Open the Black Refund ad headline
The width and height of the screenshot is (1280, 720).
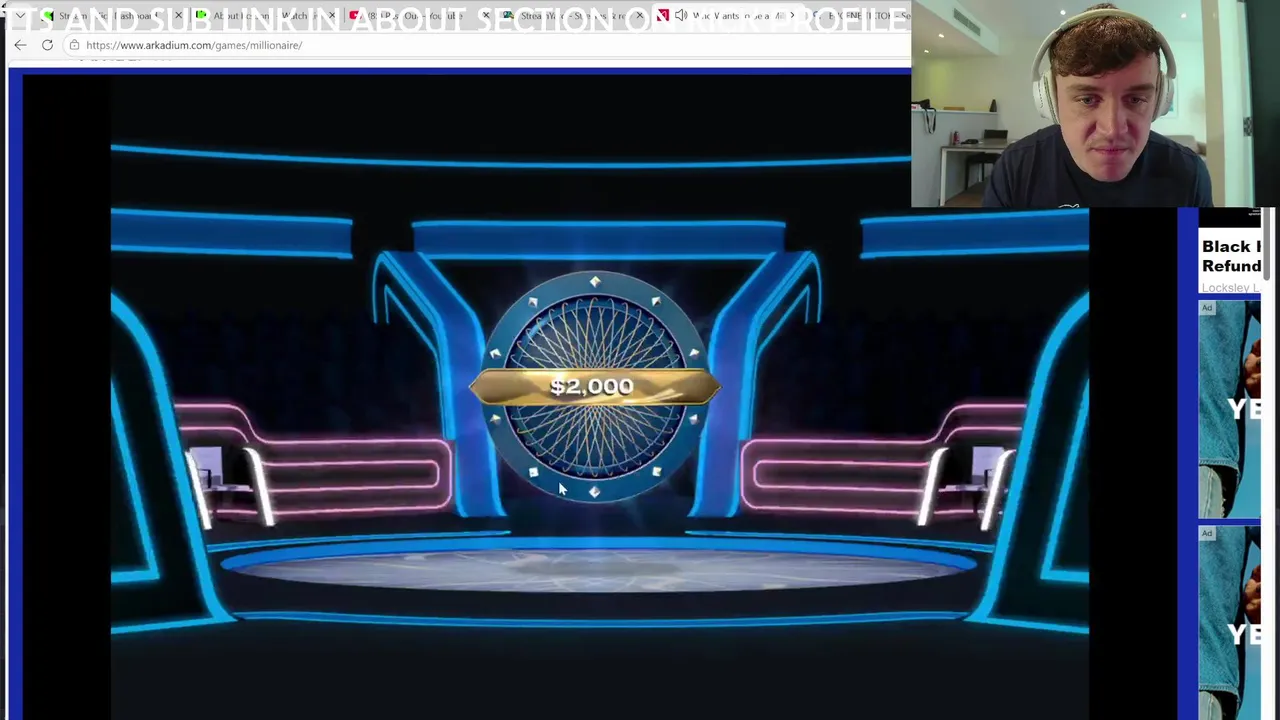click(x=1231, y=256)
